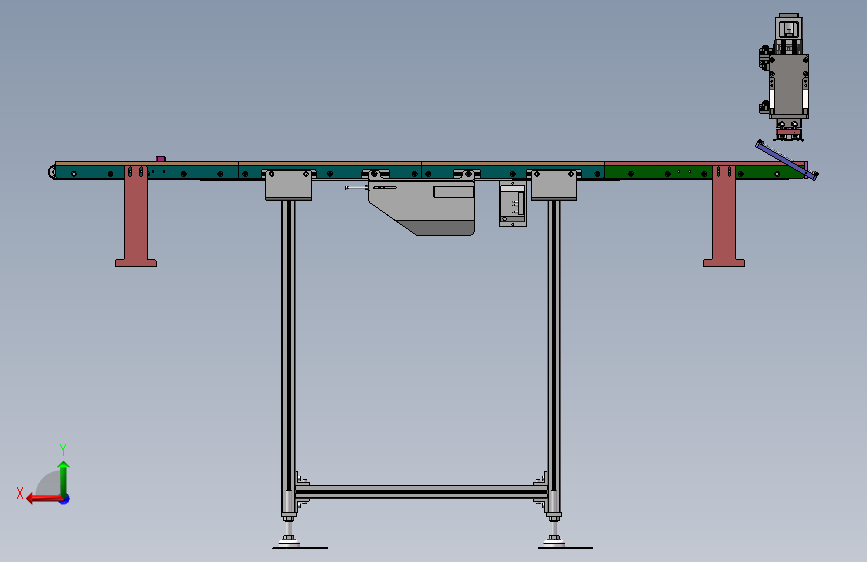
Task: Select the horizontal crossbar between the frame legs
Action: (x=421, y=492)
